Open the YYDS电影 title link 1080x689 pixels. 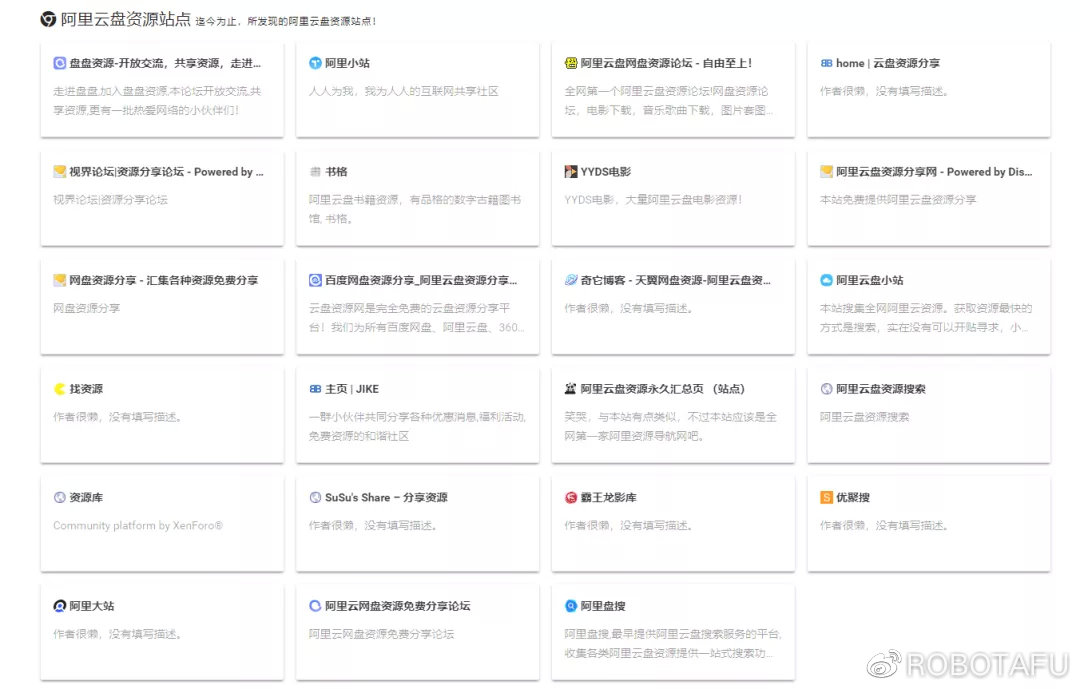pos(605,172)
